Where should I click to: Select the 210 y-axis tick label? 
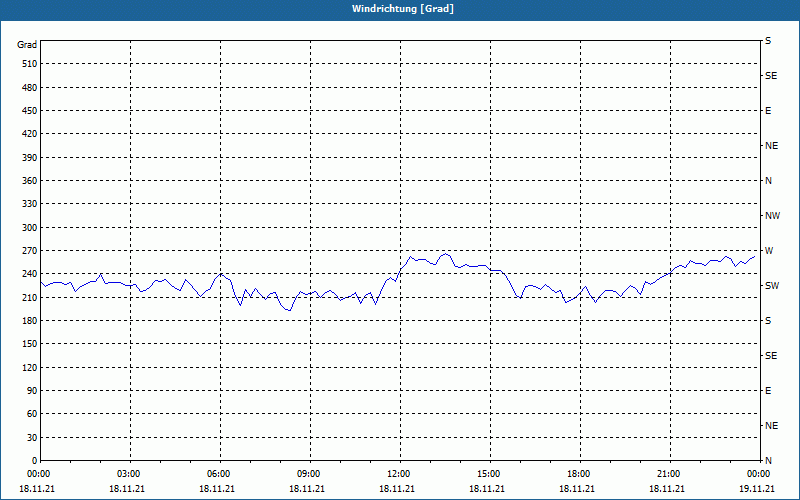(30, 297)
